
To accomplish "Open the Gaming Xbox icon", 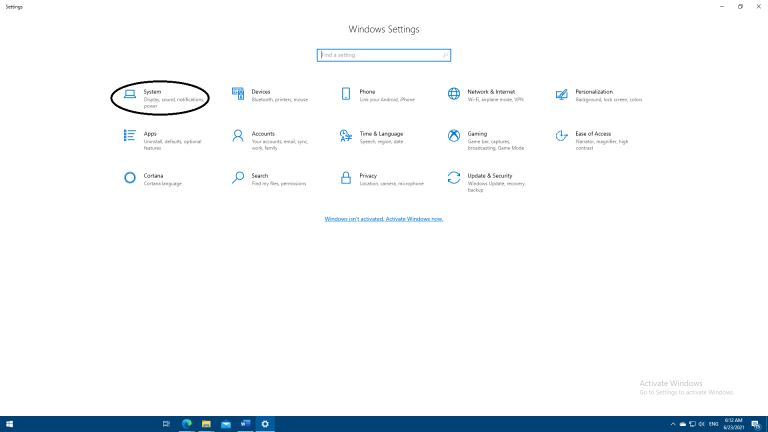I will [454, 136].
